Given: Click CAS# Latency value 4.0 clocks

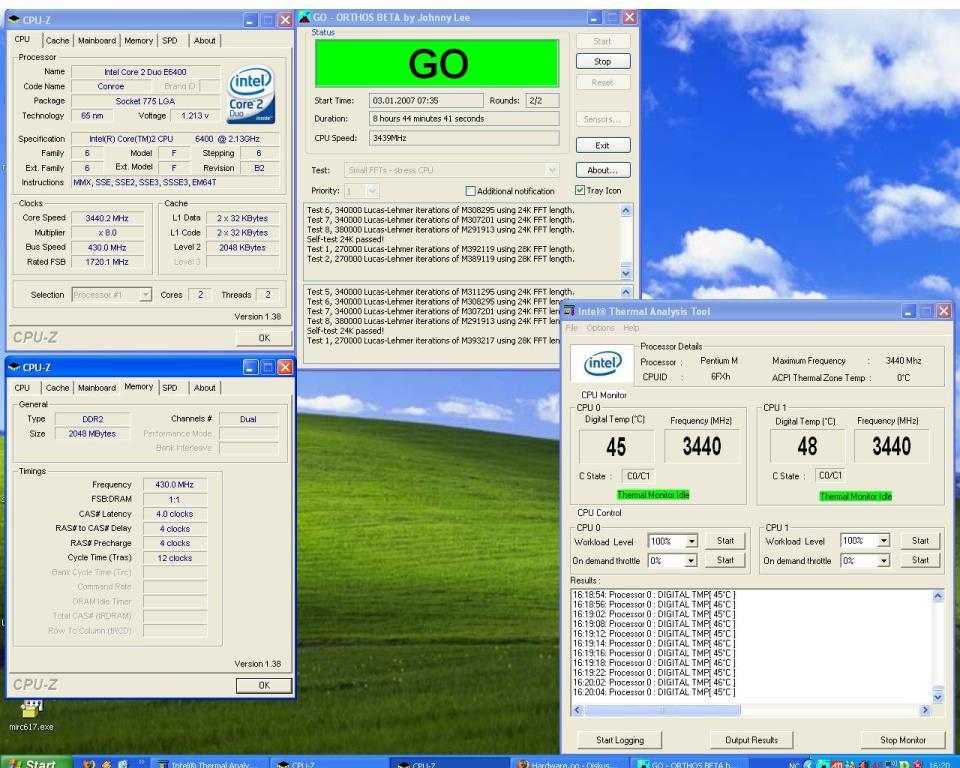Looking at the screenshot, I should click(x=174, y=514).
